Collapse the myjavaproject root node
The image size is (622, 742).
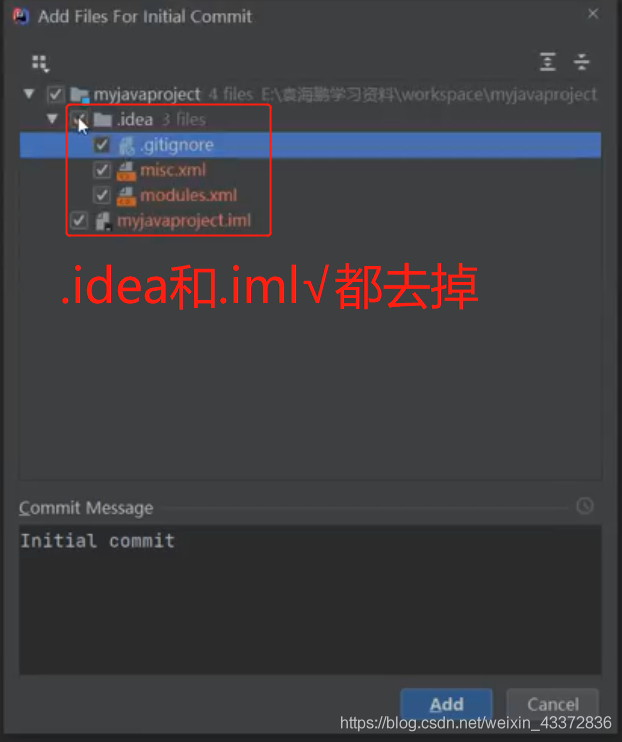pos(29,94)
